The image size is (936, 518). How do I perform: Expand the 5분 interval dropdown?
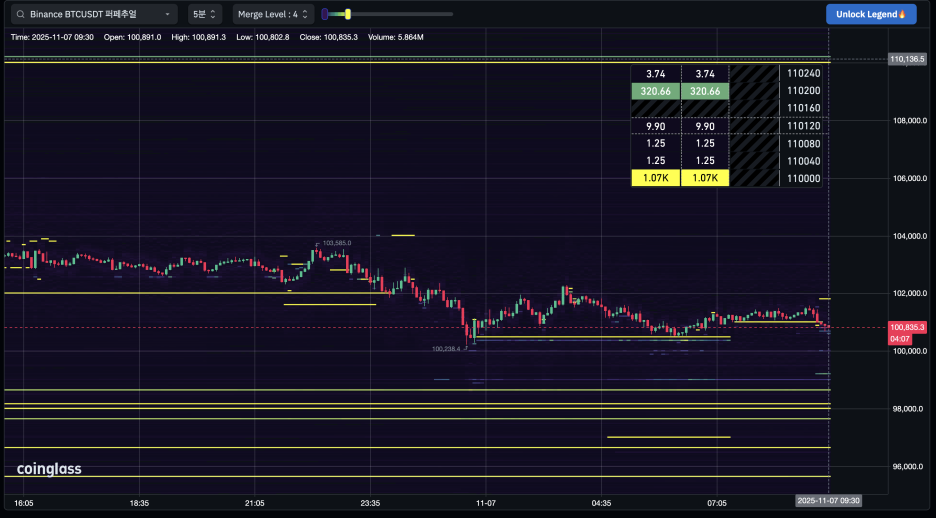click(204, 14)
